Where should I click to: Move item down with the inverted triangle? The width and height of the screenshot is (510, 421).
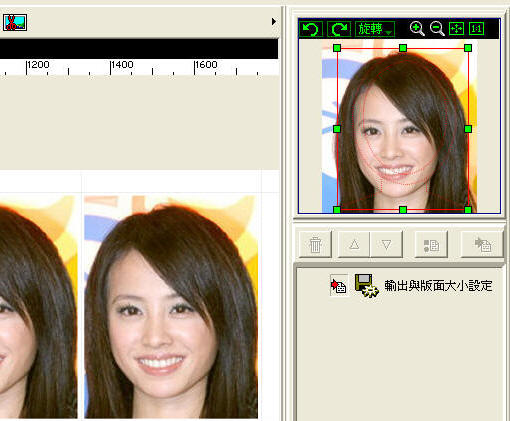(386, 245)
